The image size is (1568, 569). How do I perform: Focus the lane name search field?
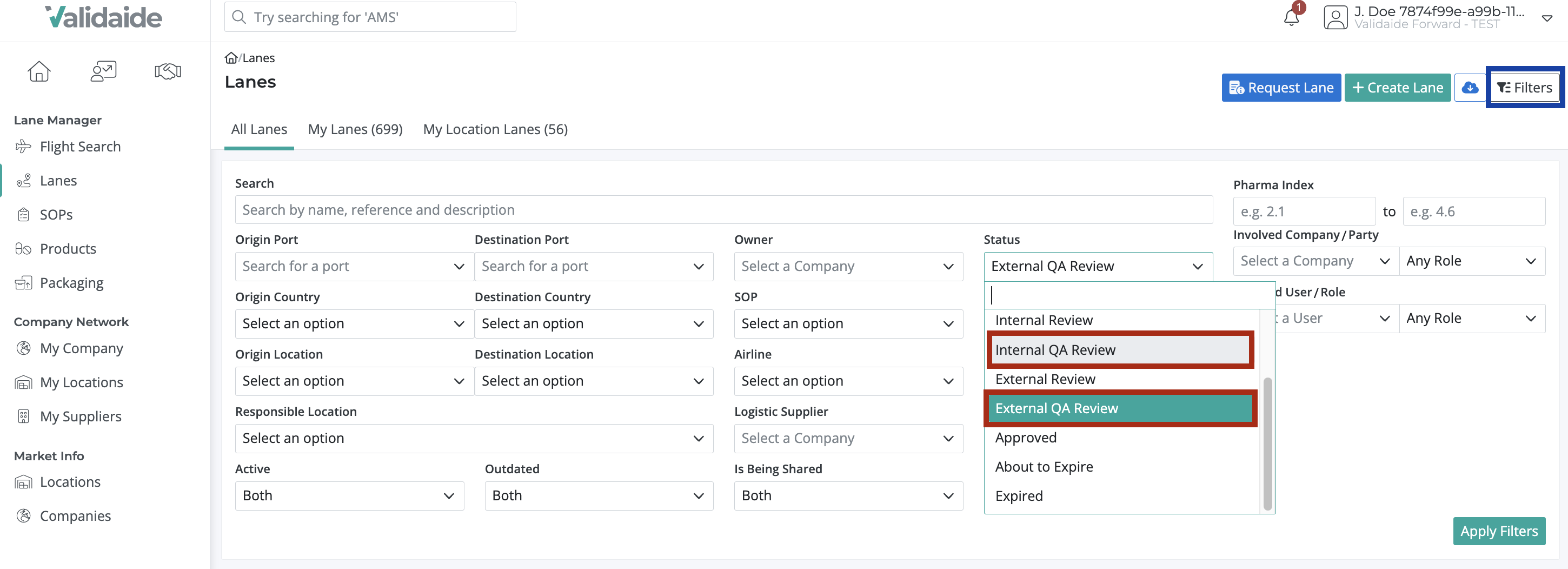click(x=724, y=210)
